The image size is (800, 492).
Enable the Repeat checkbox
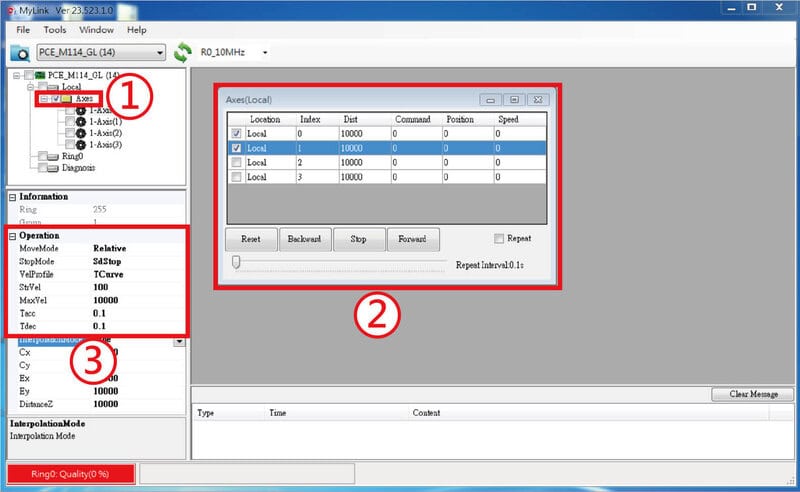pos(499,238)
